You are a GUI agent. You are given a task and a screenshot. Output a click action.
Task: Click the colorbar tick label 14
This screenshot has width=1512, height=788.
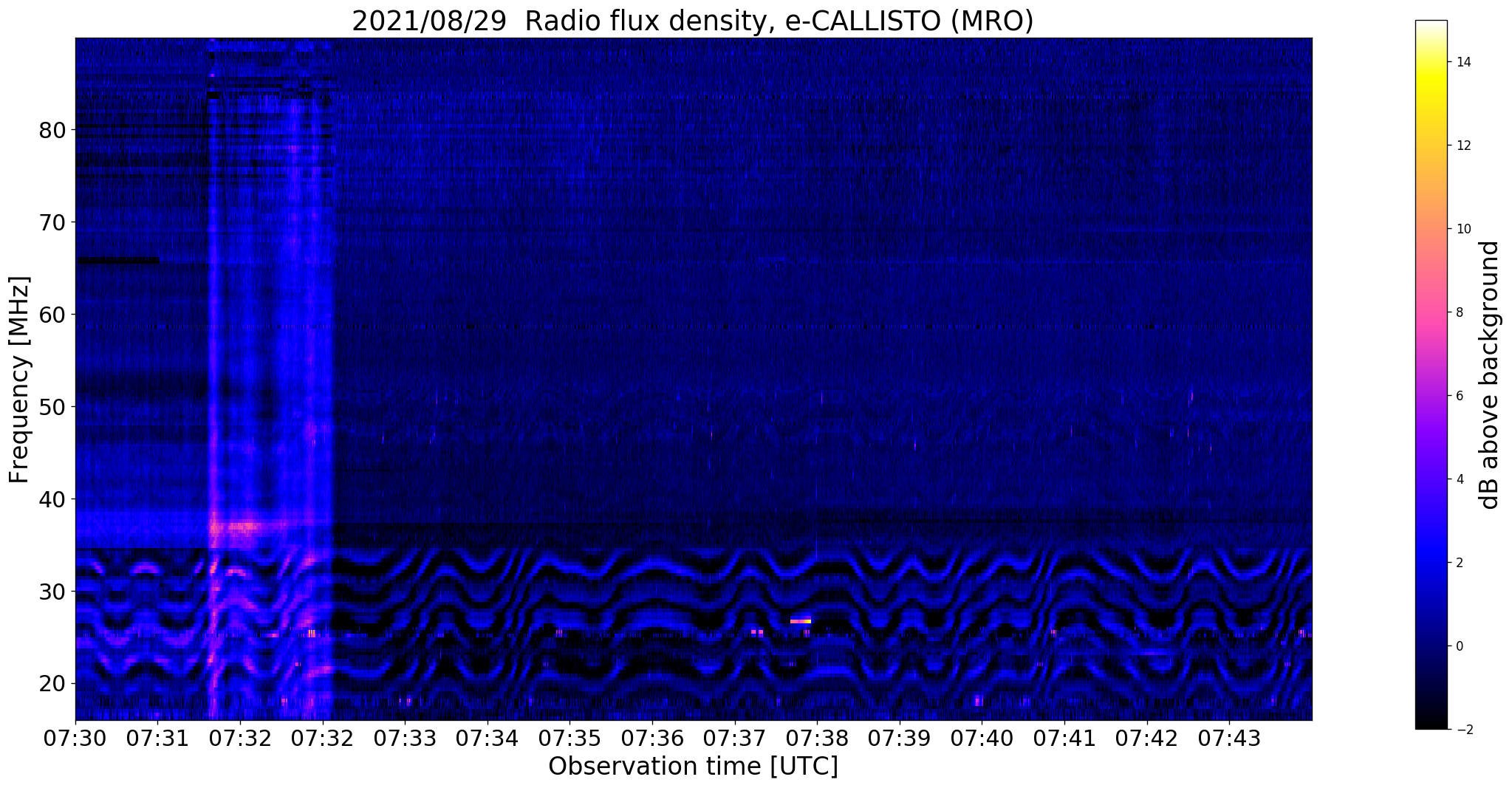coord(1463,62)
